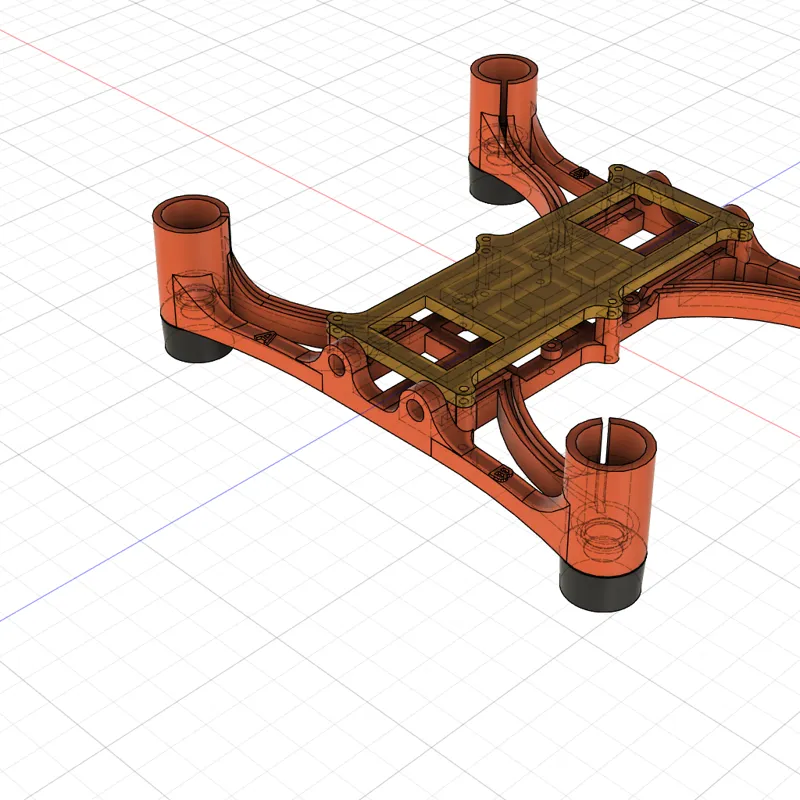Click the rear motor mount cylinder opening

pyautogui.click(x=504, y=68)
